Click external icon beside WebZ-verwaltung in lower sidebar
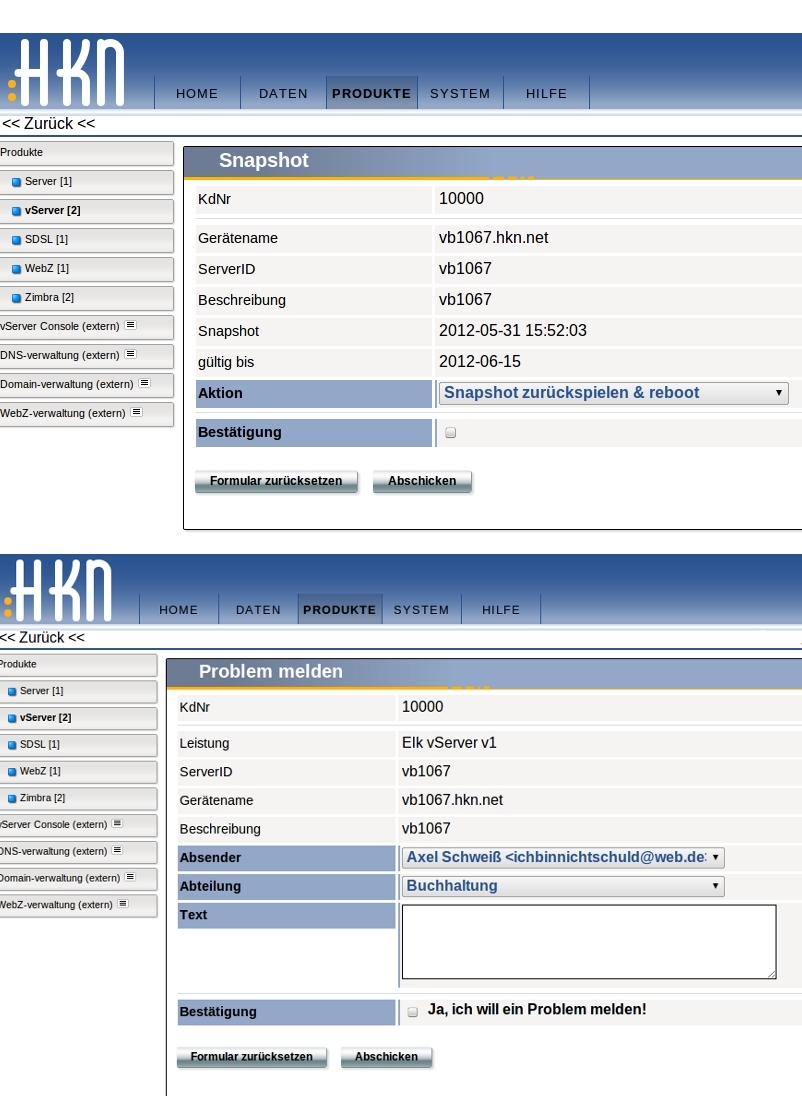 click(123, 904)
